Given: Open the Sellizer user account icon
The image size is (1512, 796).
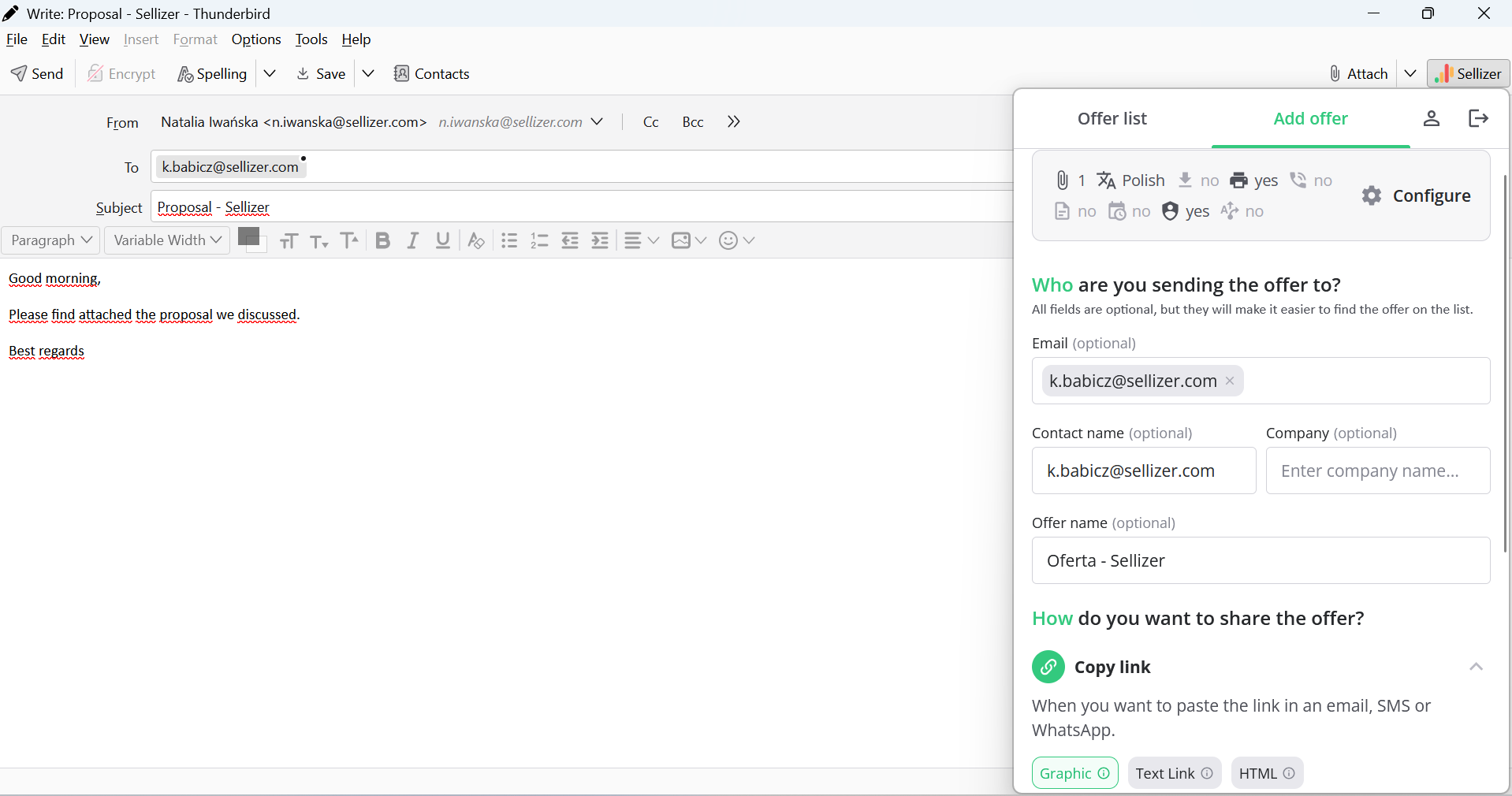Looking at the screenshot, I should point(1432,118).
